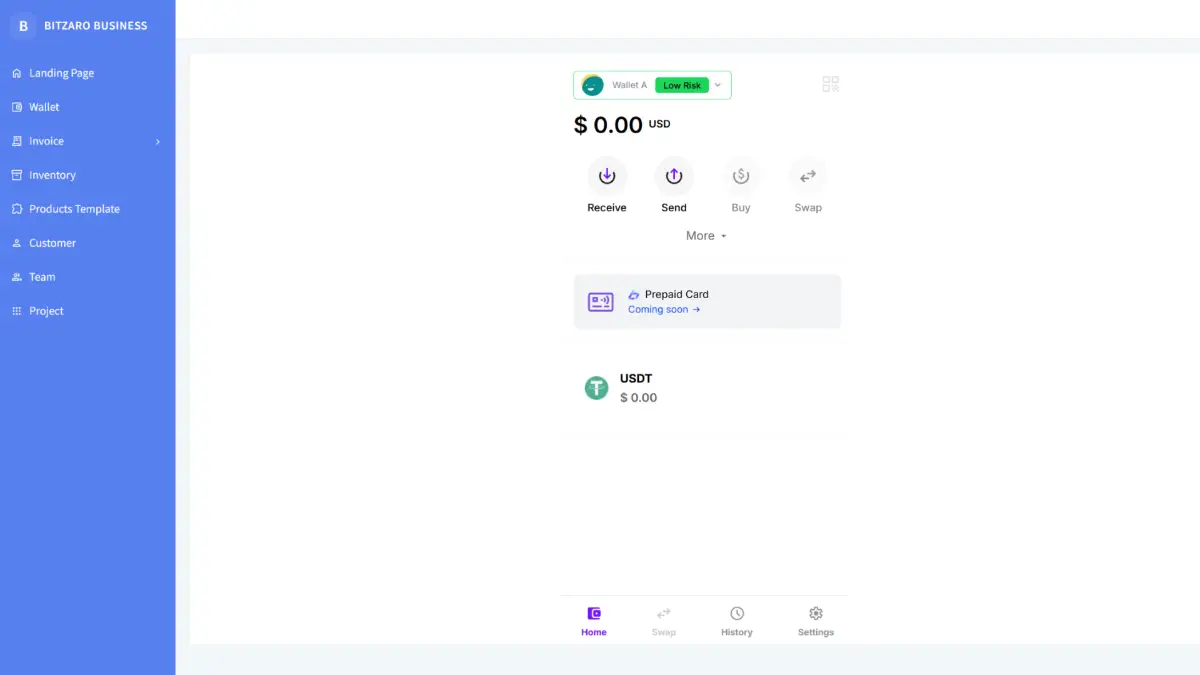Click the Bitzaro B logo icon

point(24,26)
